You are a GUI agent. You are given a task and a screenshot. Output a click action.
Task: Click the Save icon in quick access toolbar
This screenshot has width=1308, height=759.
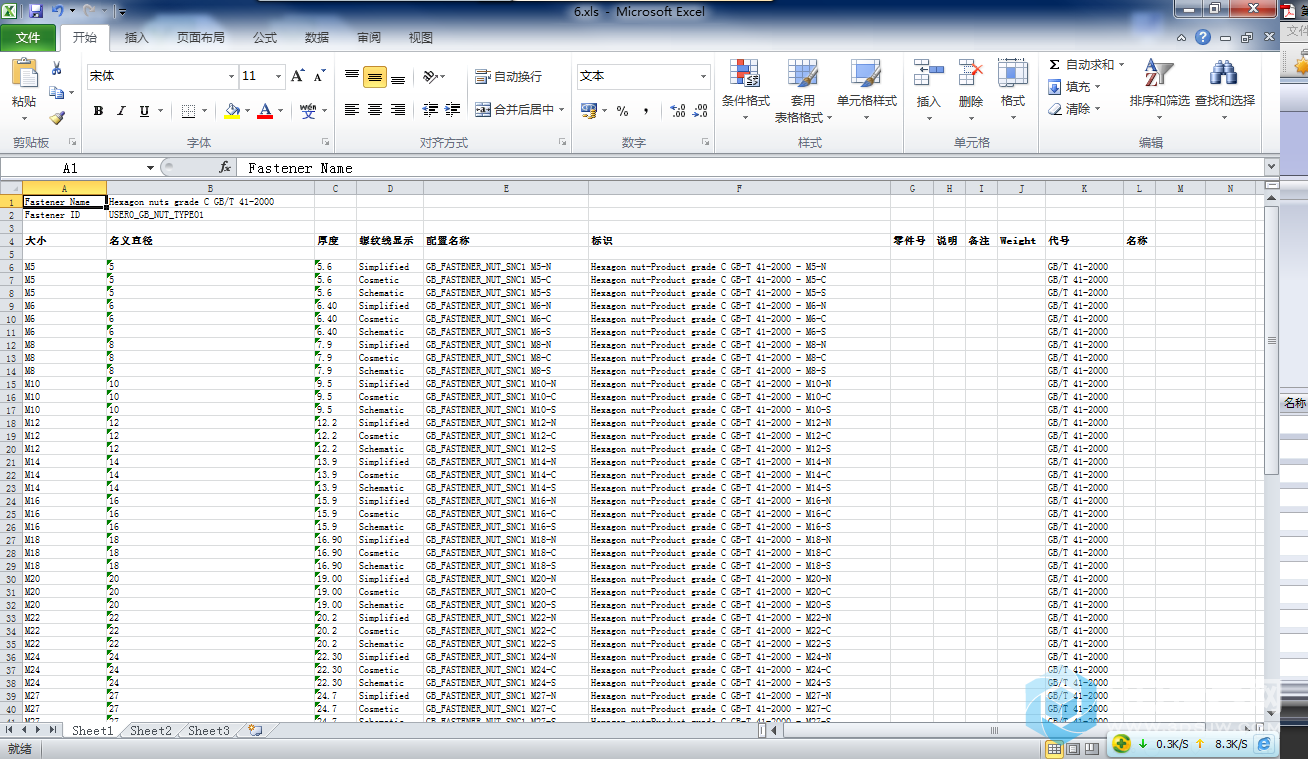[x=36, y=11]
